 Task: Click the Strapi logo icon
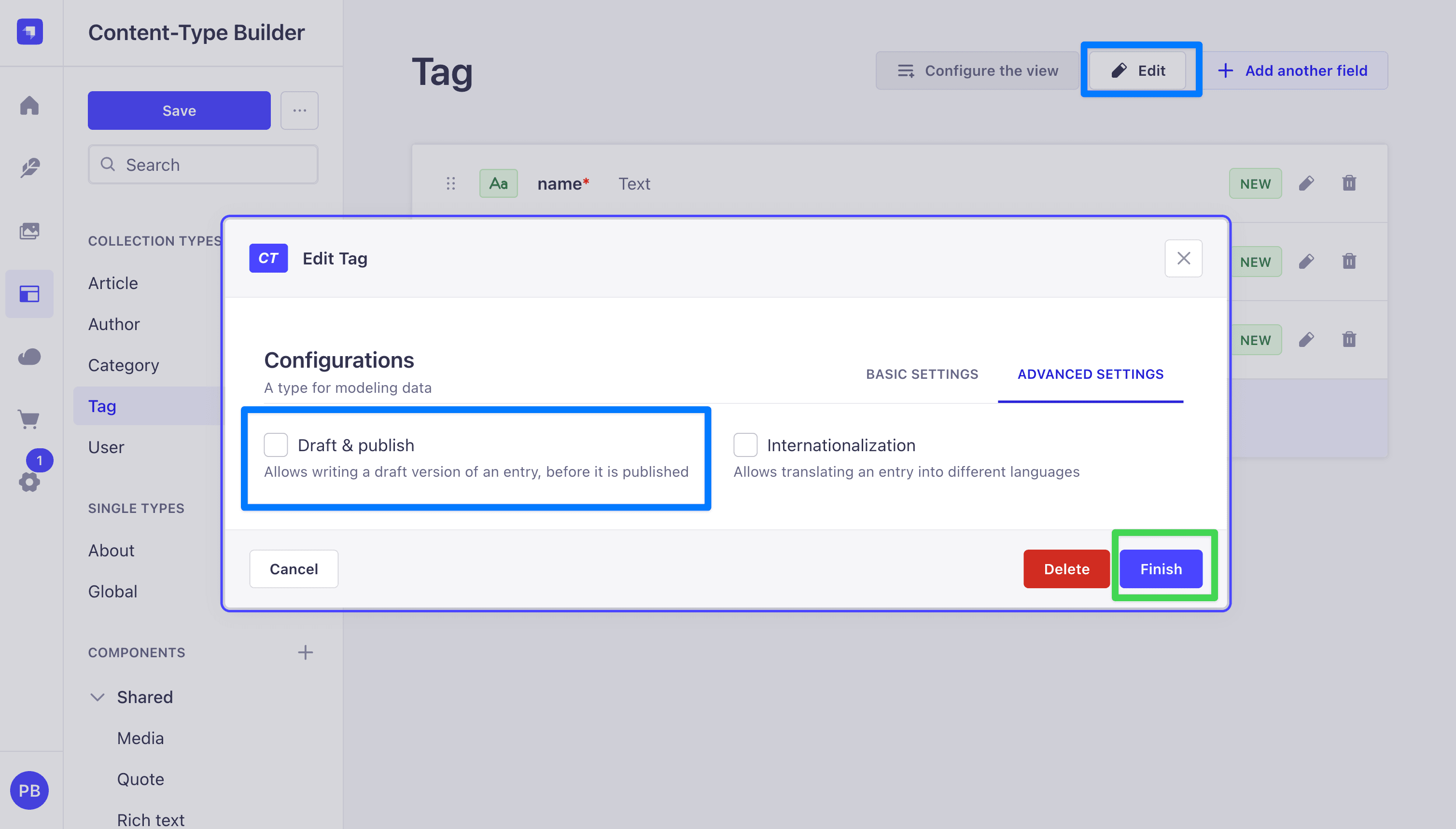(29, 31)
